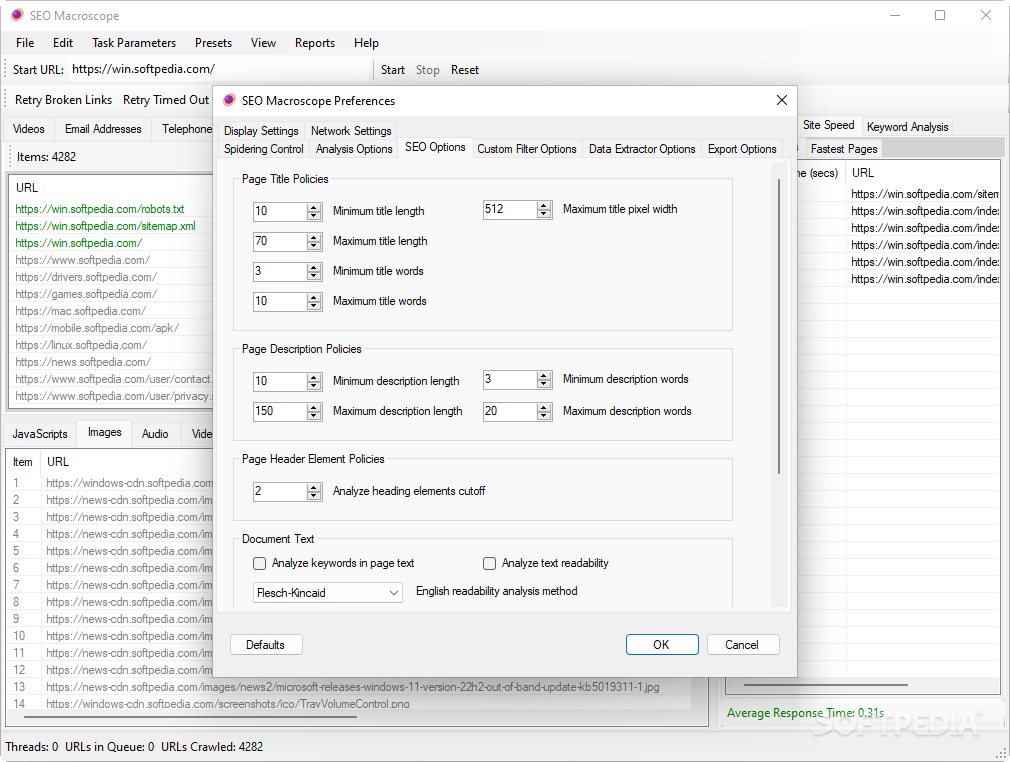This screenshot has height=762, width=1010.
Task: Click the SEO Macroscope app icon in title bar
Action: 17,15
